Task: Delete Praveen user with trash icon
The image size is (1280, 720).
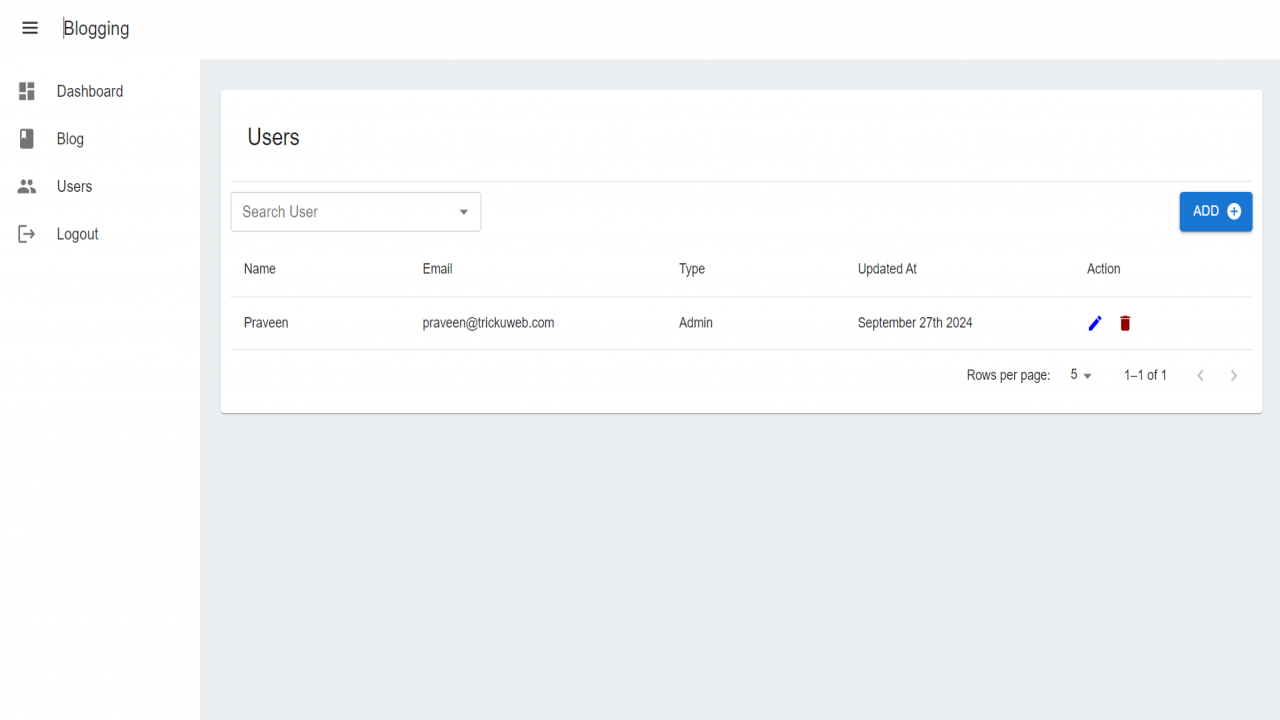Action: [1125, 323]
